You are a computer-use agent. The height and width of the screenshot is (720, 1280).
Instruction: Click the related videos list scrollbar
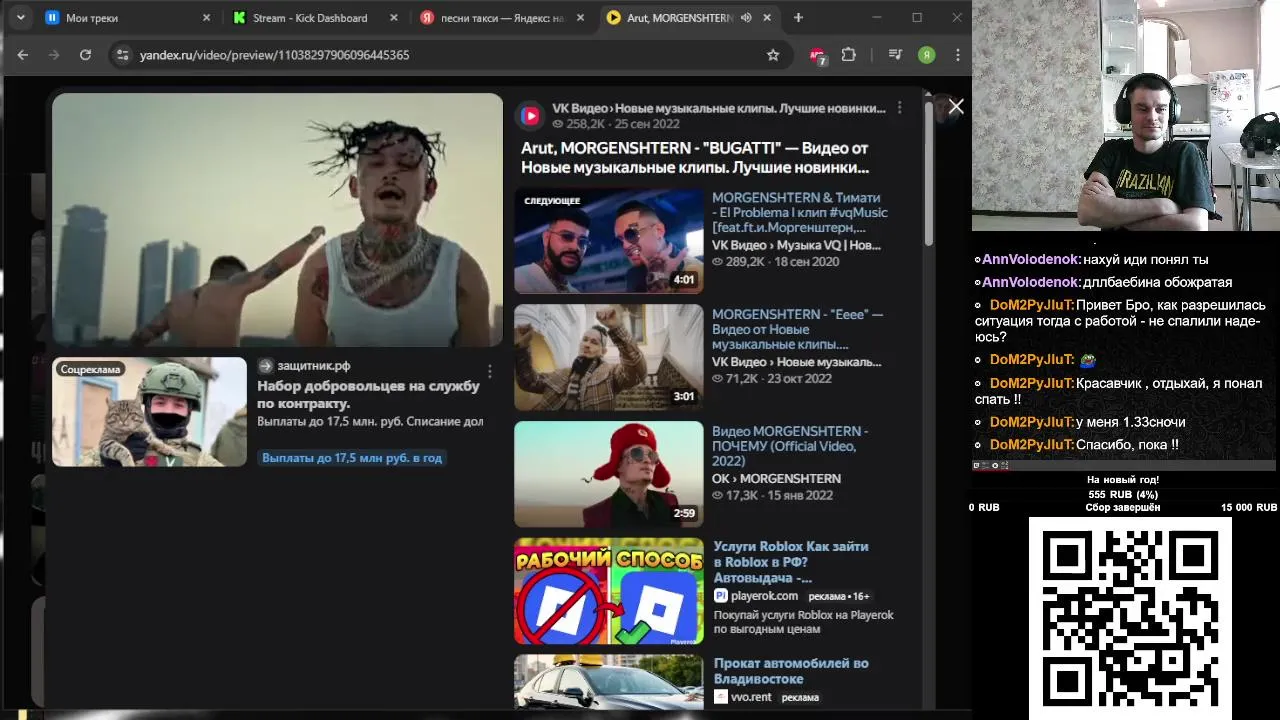click(x=928, y=172)
